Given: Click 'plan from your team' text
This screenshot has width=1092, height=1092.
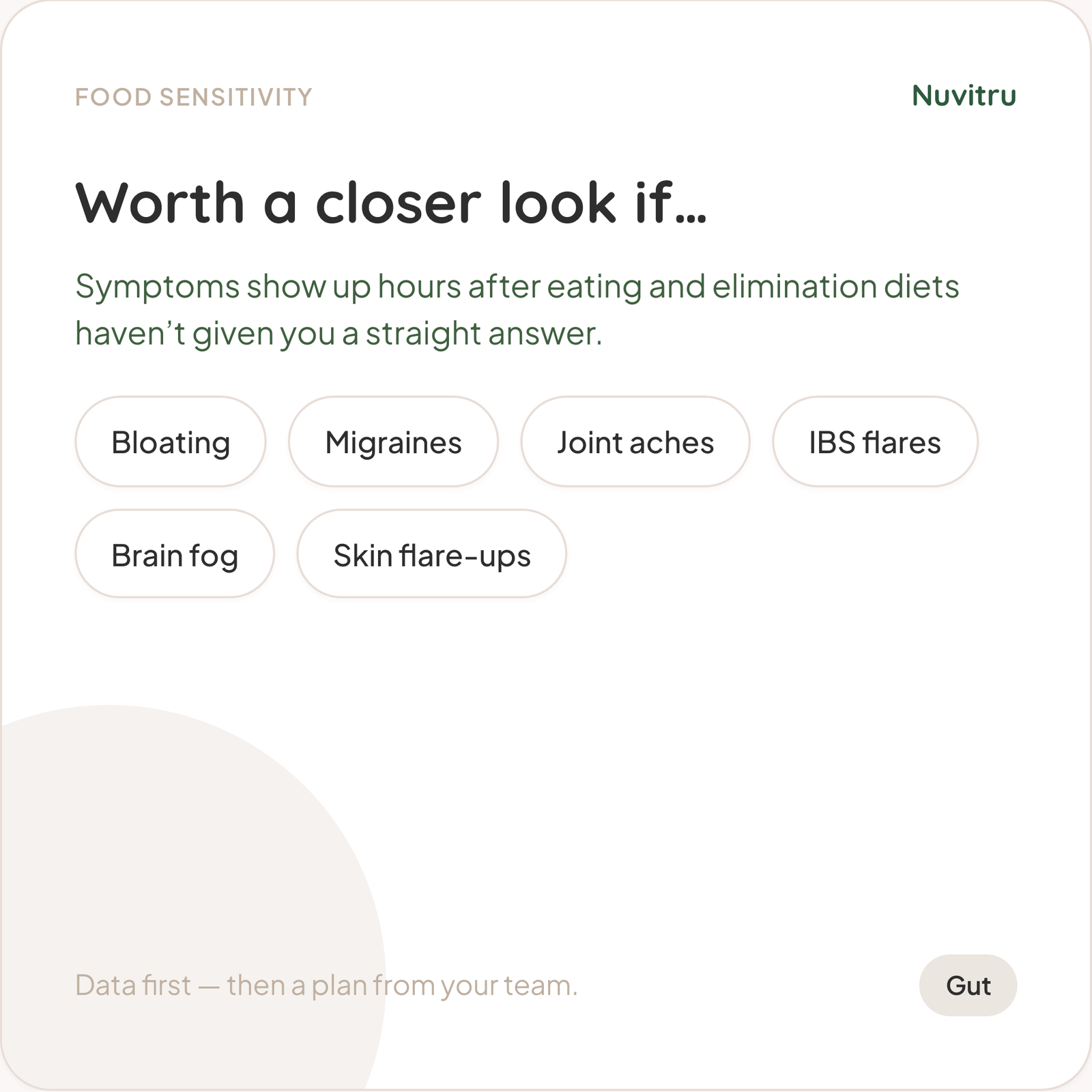Looking at the screenshot, I should [444, 986].
